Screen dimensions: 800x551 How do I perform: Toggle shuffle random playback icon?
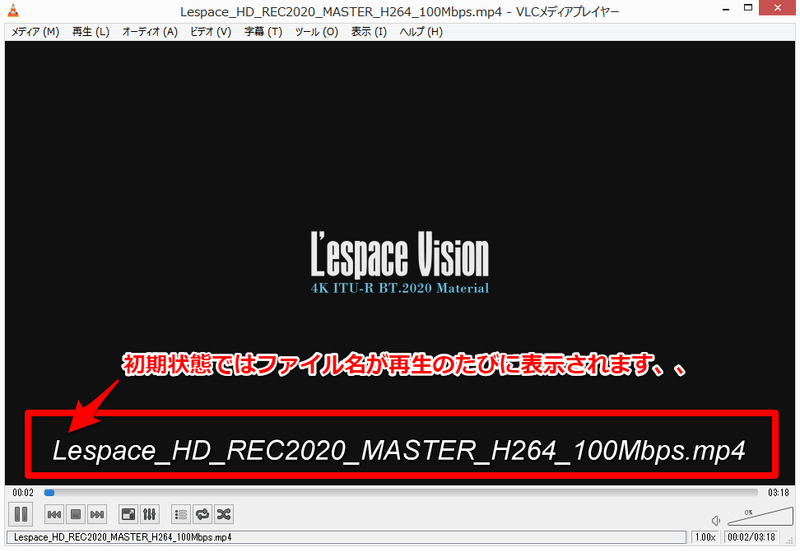click(x=224, y=514)
